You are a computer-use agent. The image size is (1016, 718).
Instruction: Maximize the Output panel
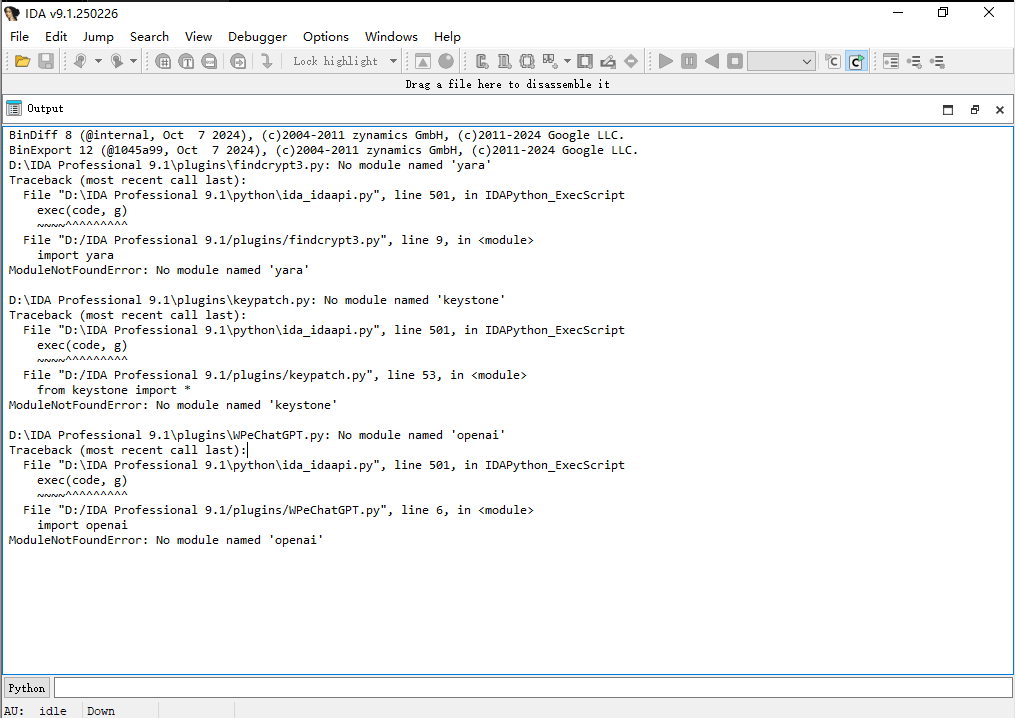coord(948,110)
